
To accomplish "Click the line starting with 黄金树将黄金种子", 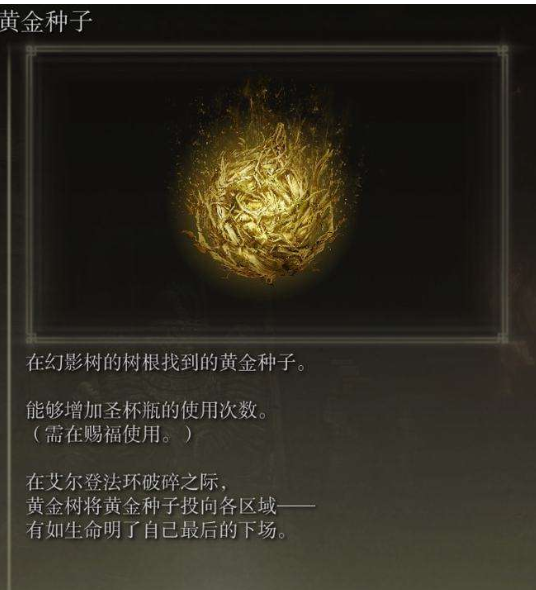I will coord(171,506).
